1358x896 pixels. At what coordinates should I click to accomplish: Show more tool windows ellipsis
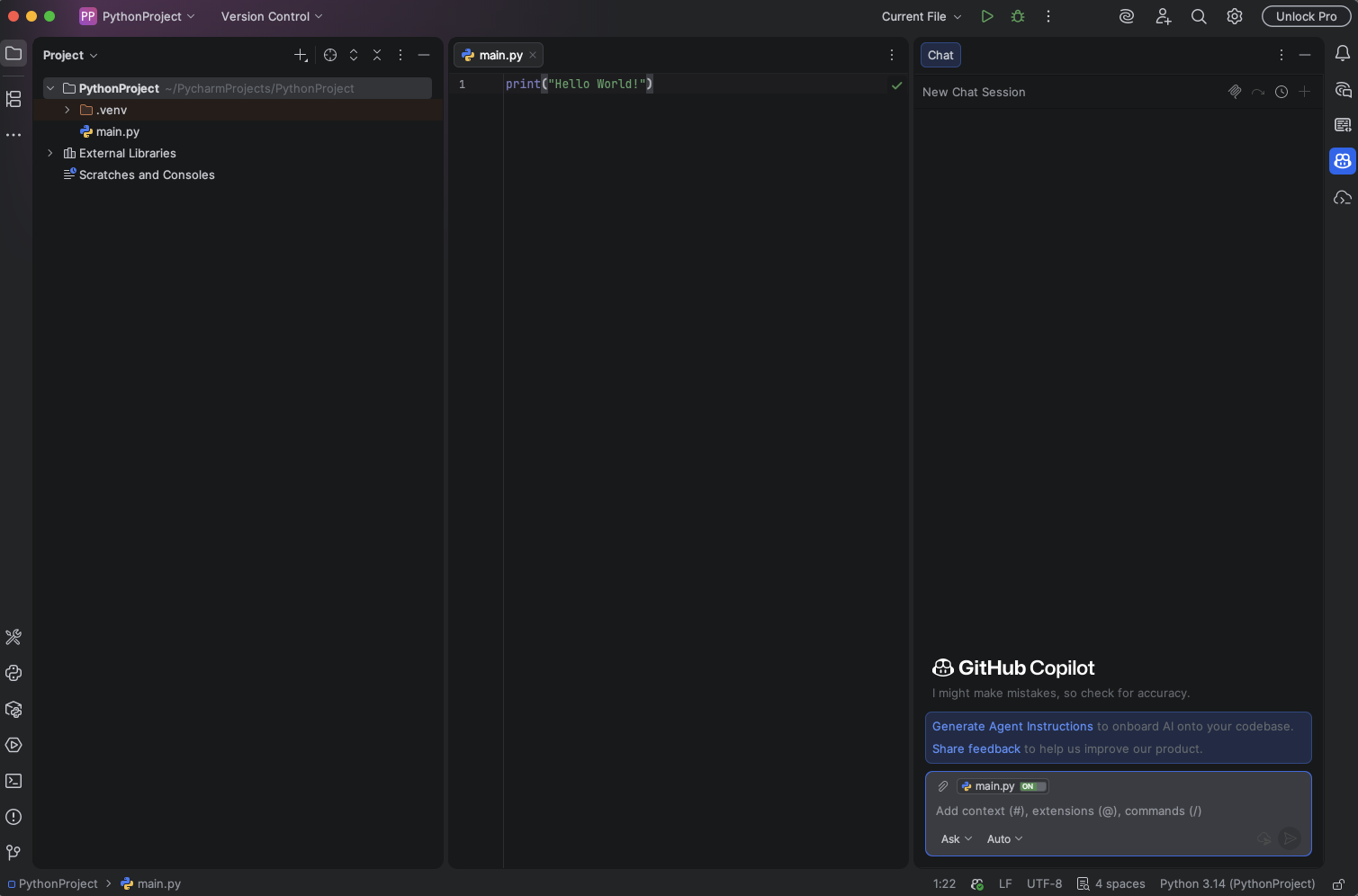tap(13, 135)
